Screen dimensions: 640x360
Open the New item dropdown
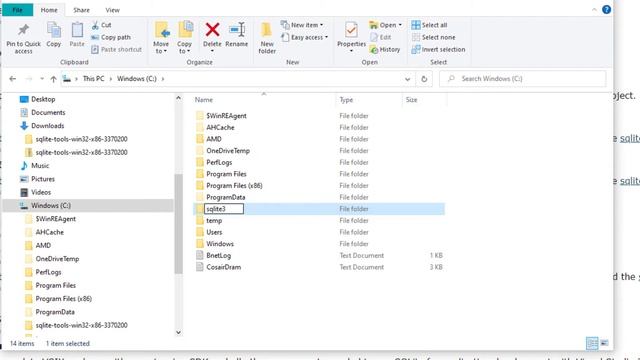[x=302, y=25]
